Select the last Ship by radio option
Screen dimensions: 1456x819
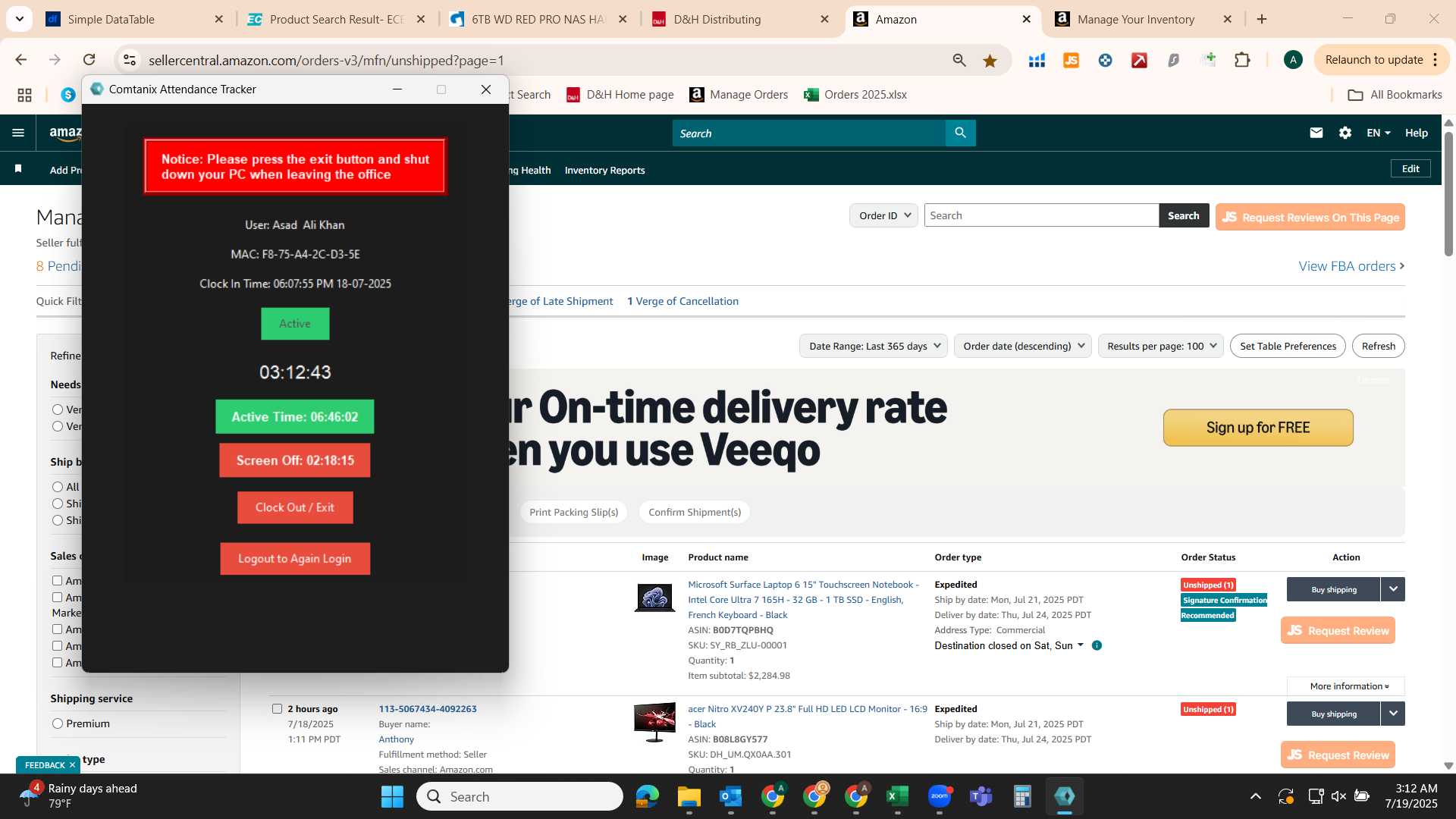tap(58, 520)
